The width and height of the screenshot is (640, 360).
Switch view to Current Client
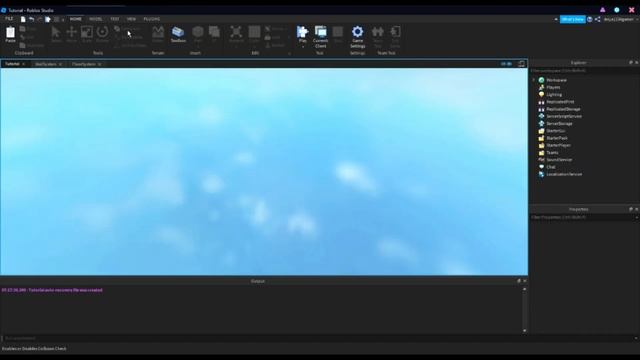tap(320, 36)
